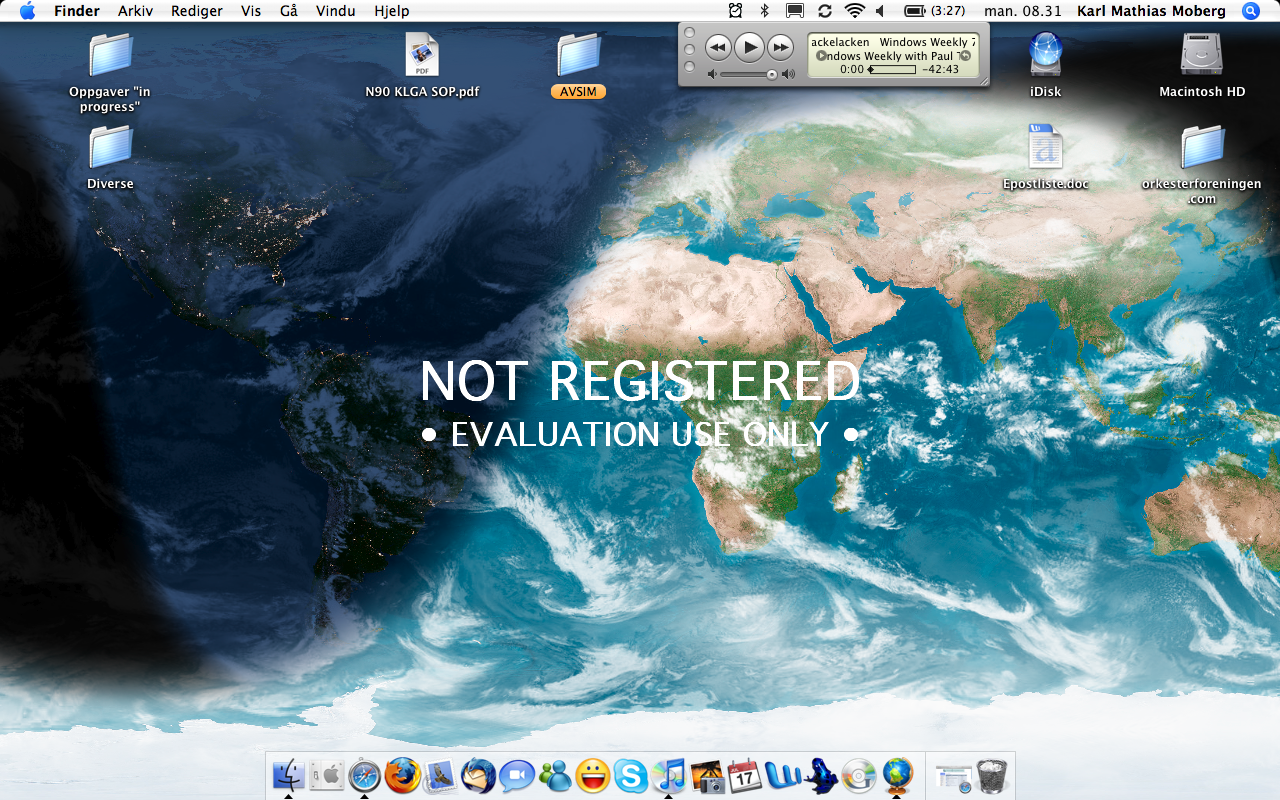Rewind in the iTunes mini player
Viewport: 1280px width, 800px height.
[x=718, y=47]
